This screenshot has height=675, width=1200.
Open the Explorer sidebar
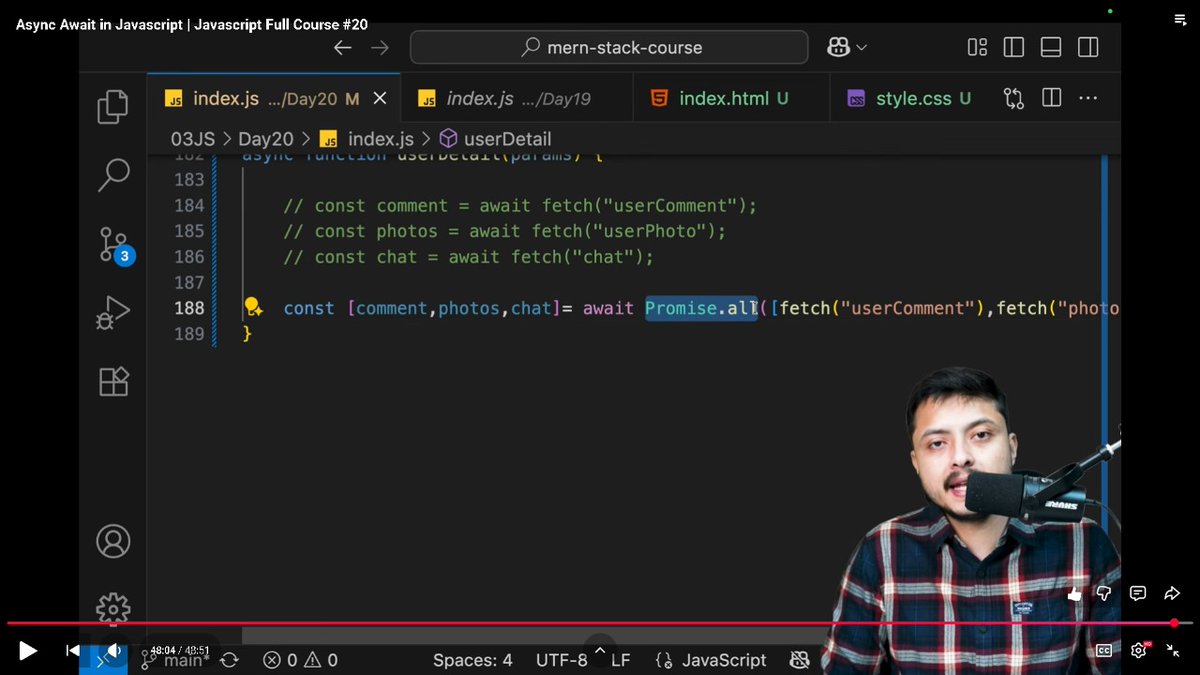point(113,106)
